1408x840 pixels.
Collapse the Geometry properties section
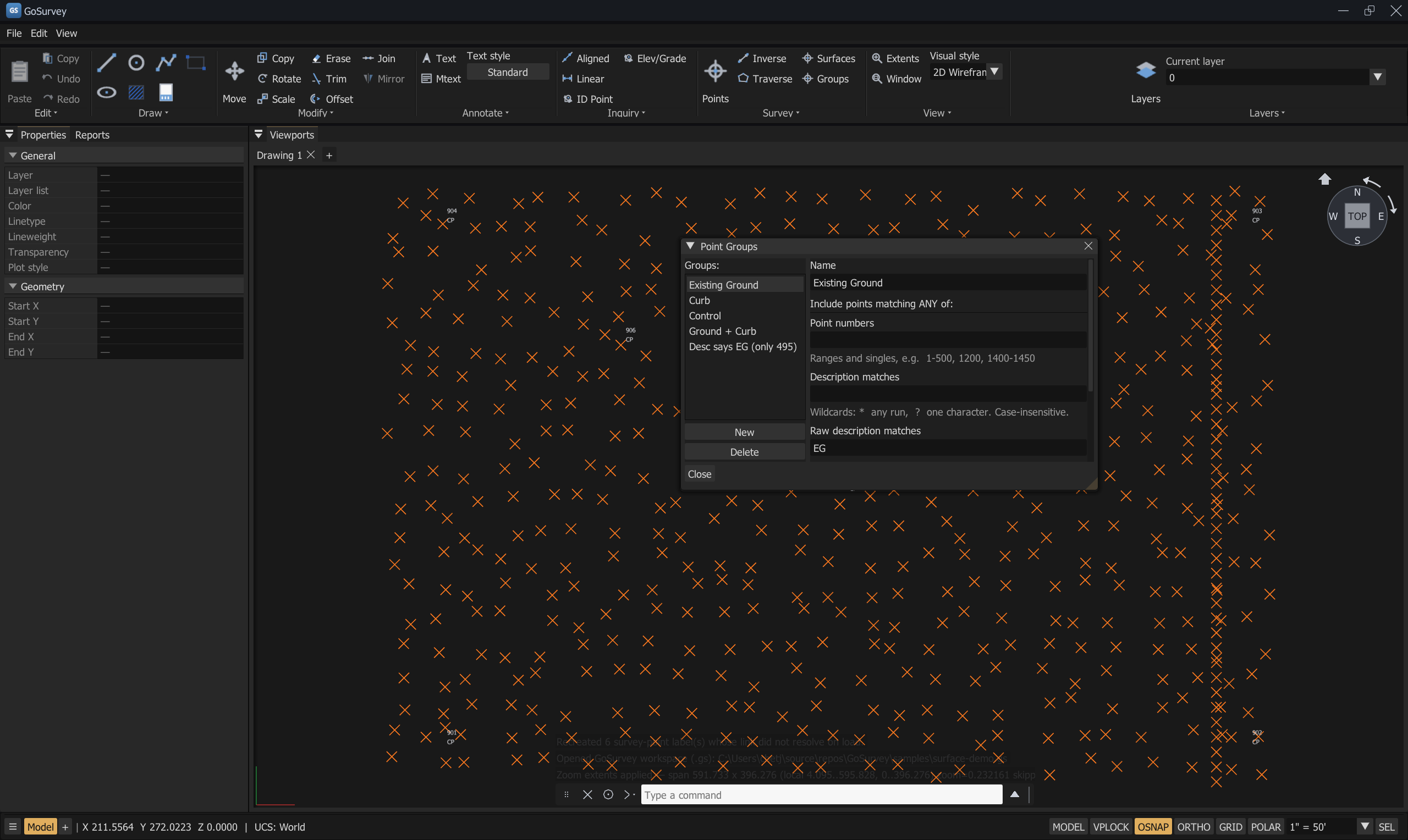point(13,286)
